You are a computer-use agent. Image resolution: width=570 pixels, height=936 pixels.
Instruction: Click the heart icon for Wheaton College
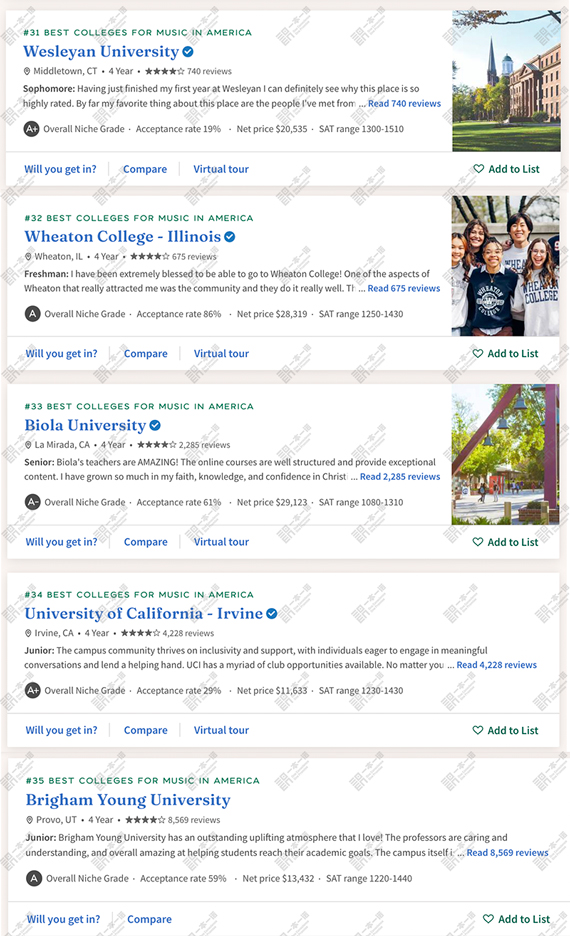click(x=477, y=353)
